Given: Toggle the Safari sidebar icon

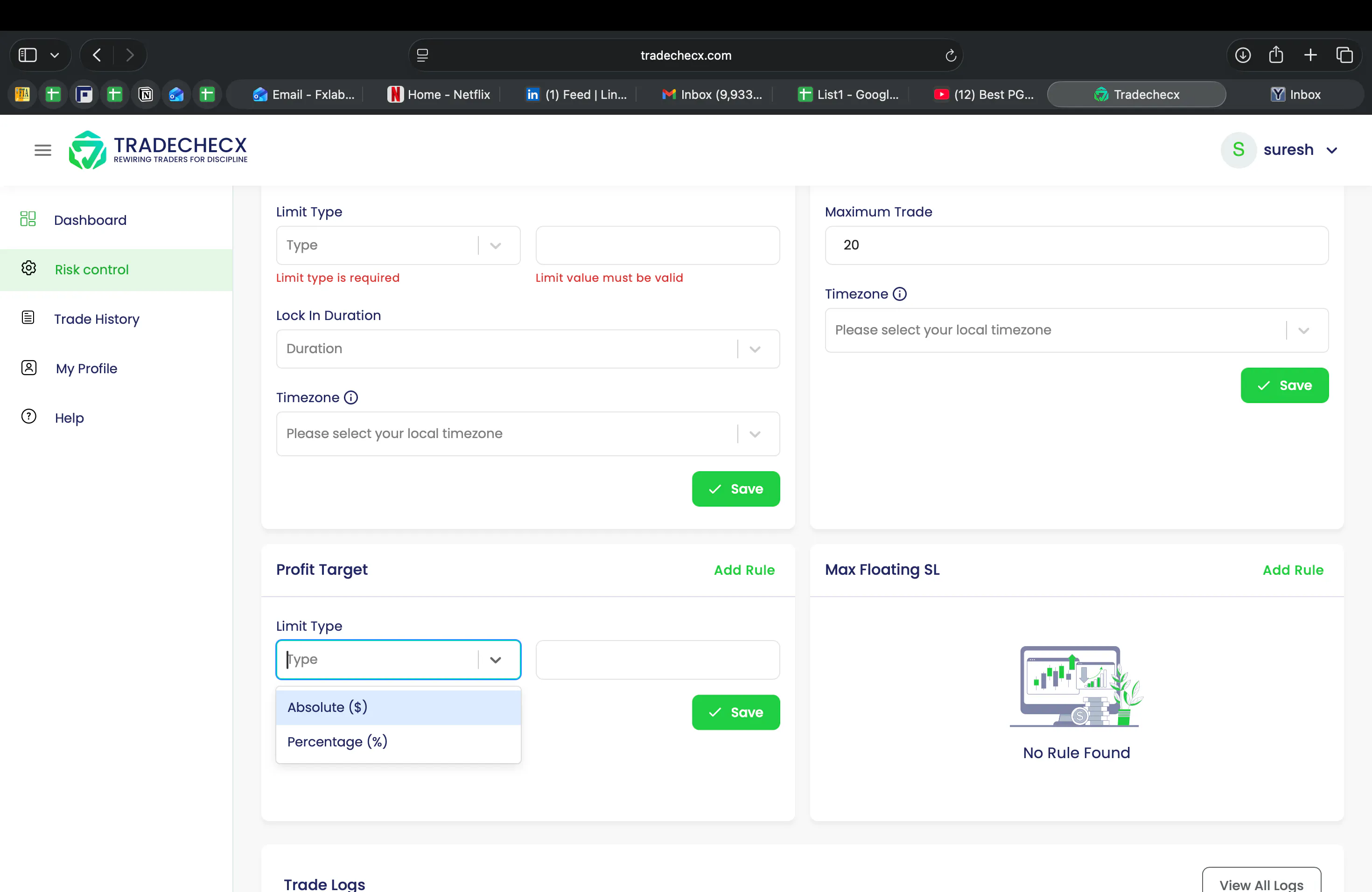Looking at the screenshot, I should [x=28, y=56].
